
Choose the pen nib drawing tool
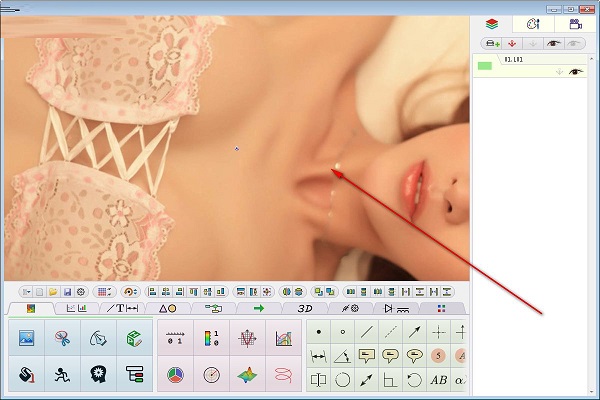click(97, 338)
